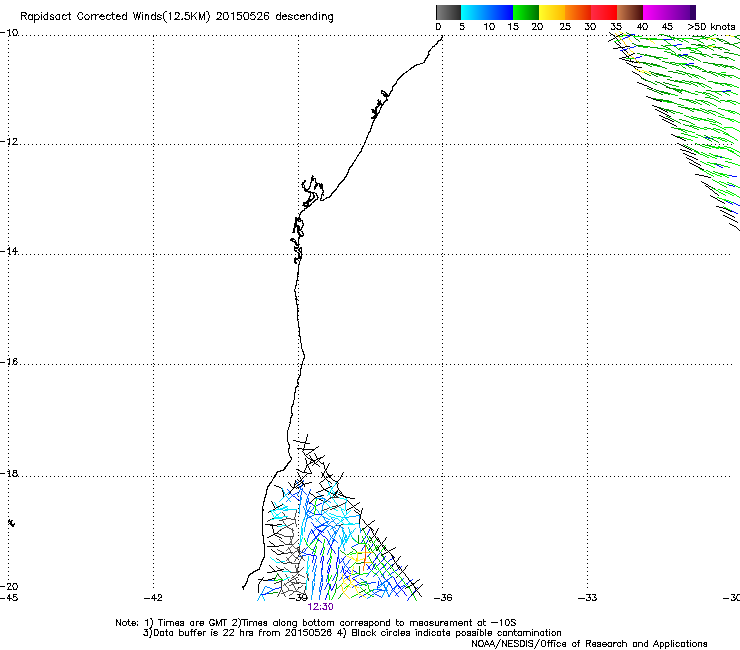Viewport: 740px width, 650px height.
Task: Click the yellow 20-25 knots color swatch
Action: (x=552, y=12)
